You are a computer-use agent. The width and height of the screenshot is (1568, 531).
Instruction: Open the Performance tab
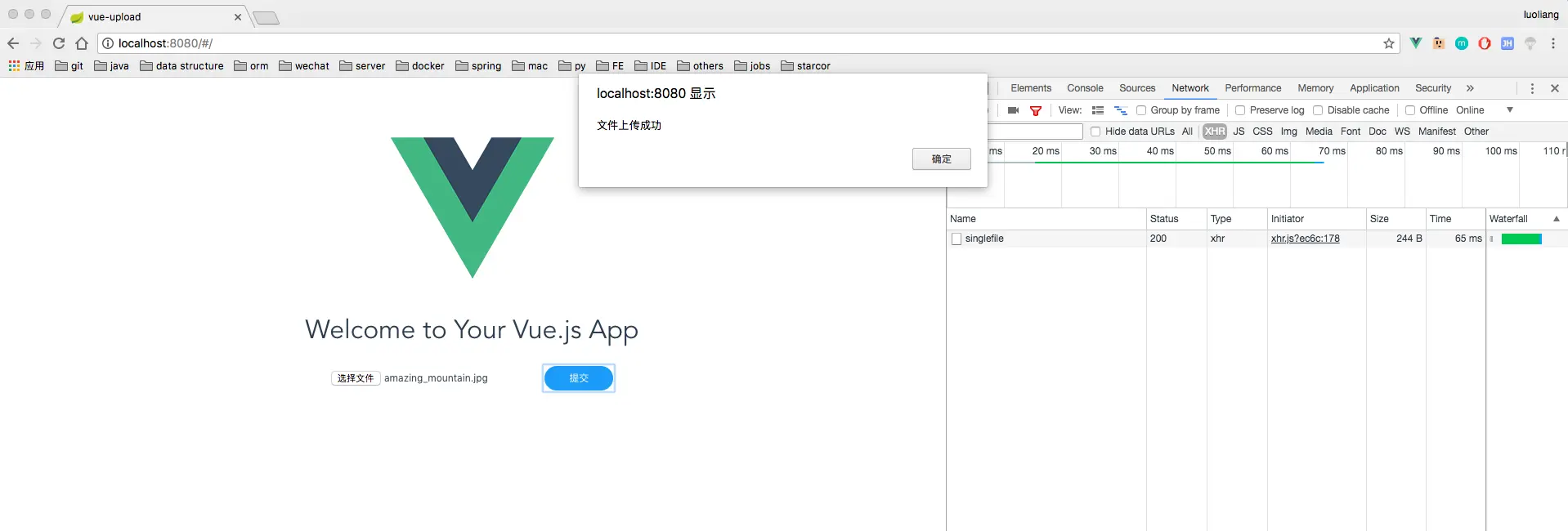tap(1253, 88)
